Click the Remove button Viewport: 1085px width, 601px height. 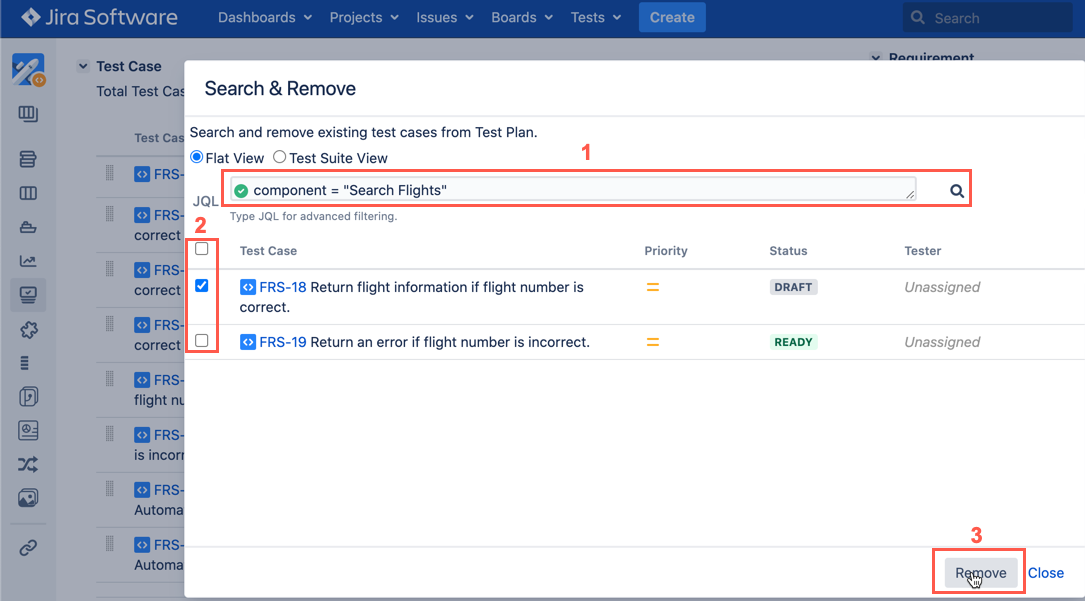coord(980,573)
